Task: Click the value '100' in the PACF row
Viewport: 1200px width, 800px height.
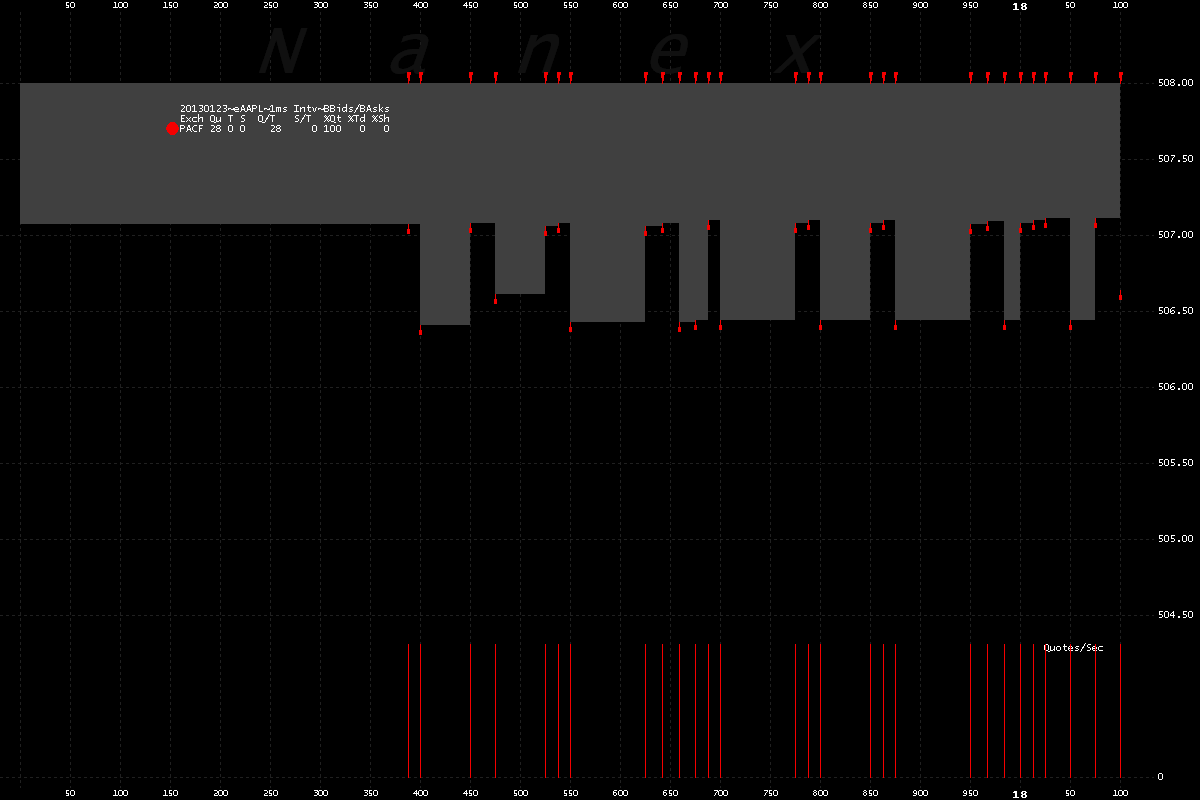Action: (x=333, y=129)
